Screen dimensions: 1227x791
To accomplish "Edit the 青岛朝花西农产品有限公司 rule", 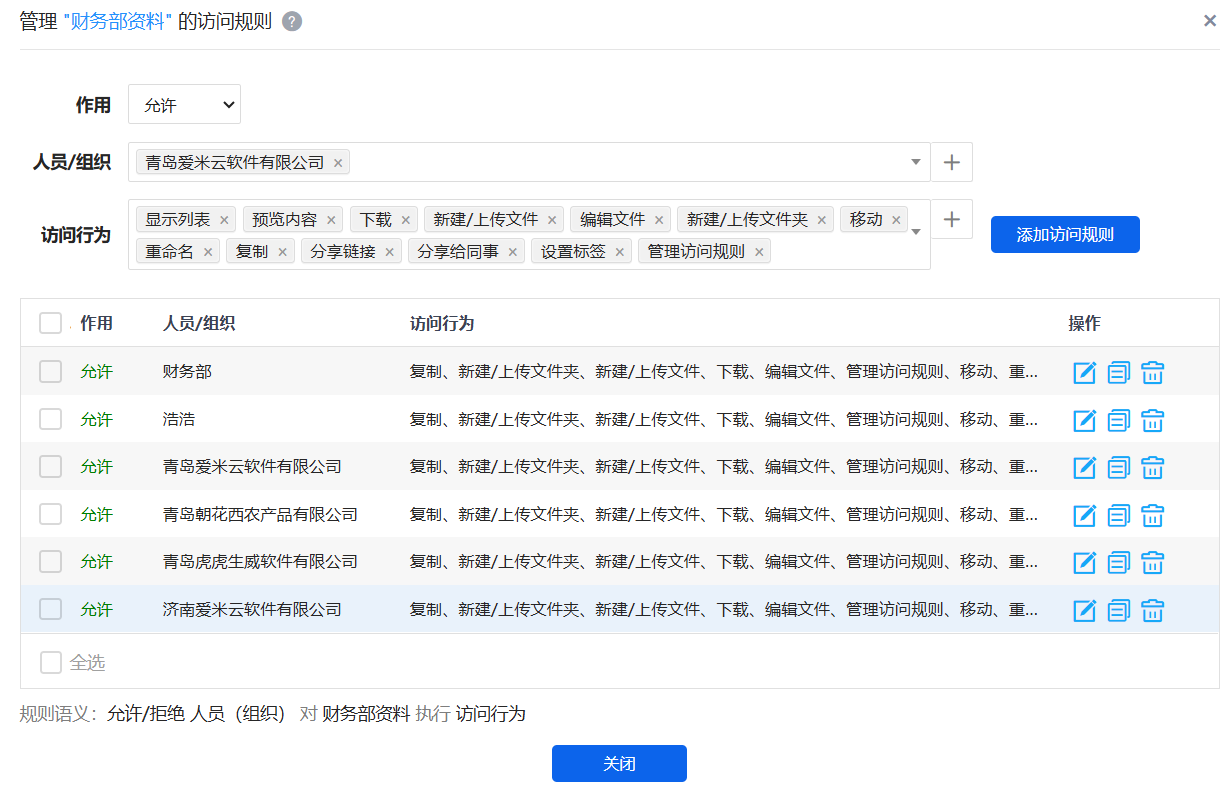I will point(1084,515).
